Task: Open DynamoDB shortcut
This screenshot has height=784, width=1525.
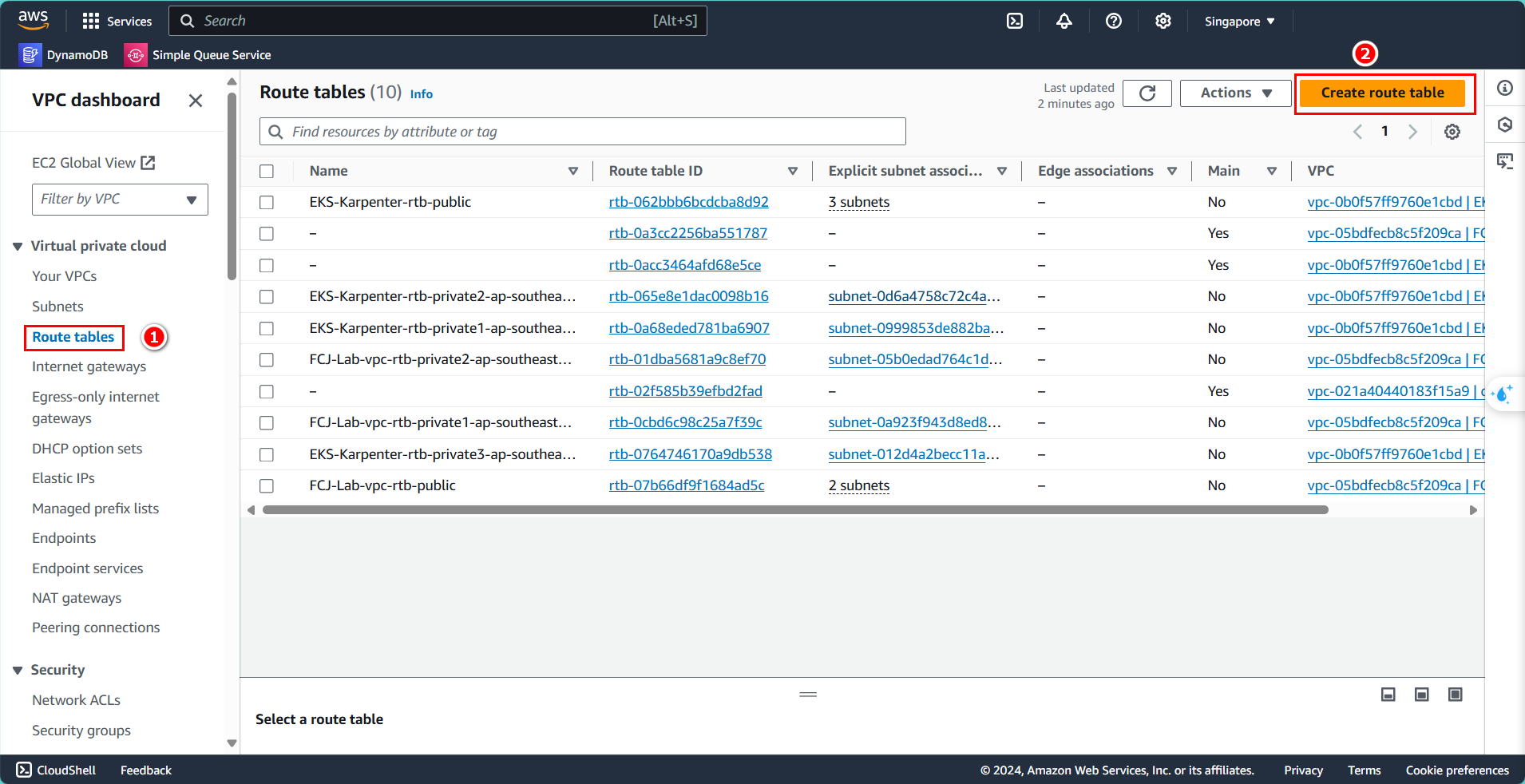Action: coord(64,54)
